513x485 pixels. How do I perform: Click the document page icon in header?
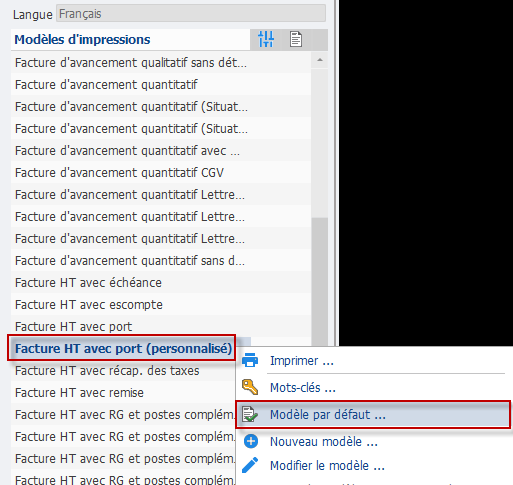click(296, 39)
